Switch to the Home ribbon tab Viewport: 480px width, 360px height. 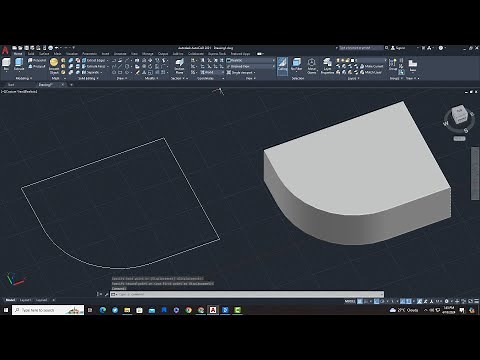[18, 54]
